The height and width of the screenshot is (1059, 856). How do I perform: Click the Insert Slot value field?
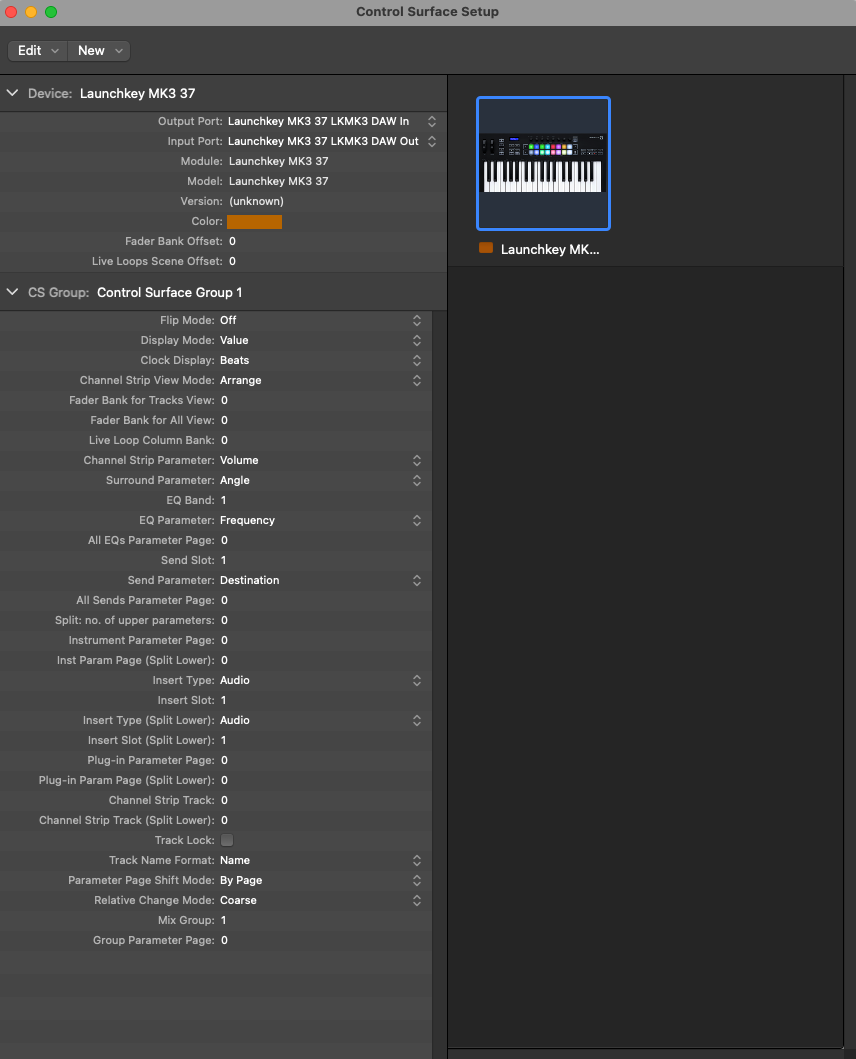pos(224,700)
